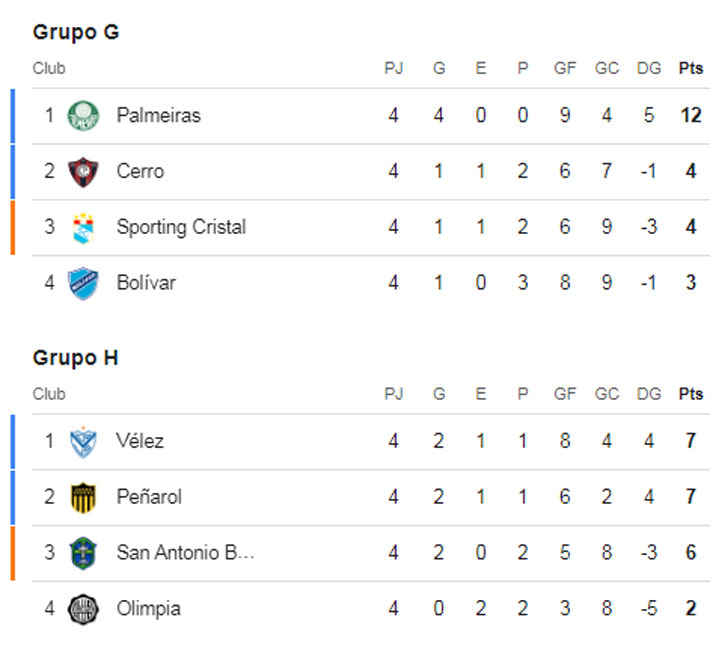Click the PJ column header in Grupo G
The width and height of the screenshot is (710, 659).
(x=394, y=69)
